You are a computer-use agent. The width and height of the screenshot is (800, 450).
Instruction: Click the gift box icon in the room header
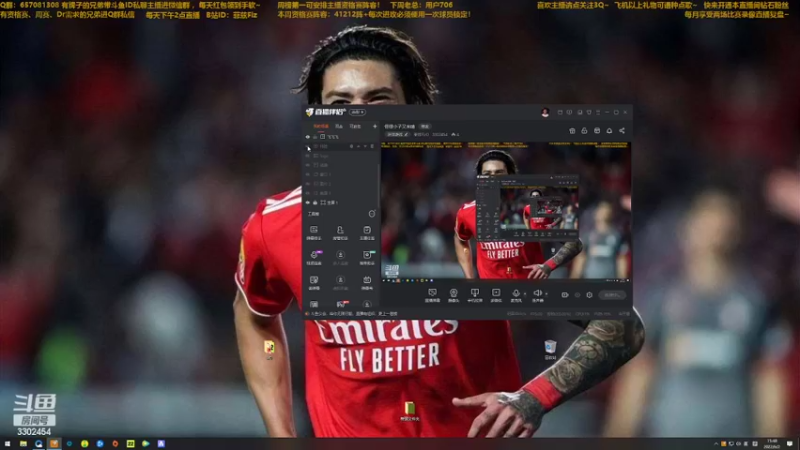pos(572,131)
